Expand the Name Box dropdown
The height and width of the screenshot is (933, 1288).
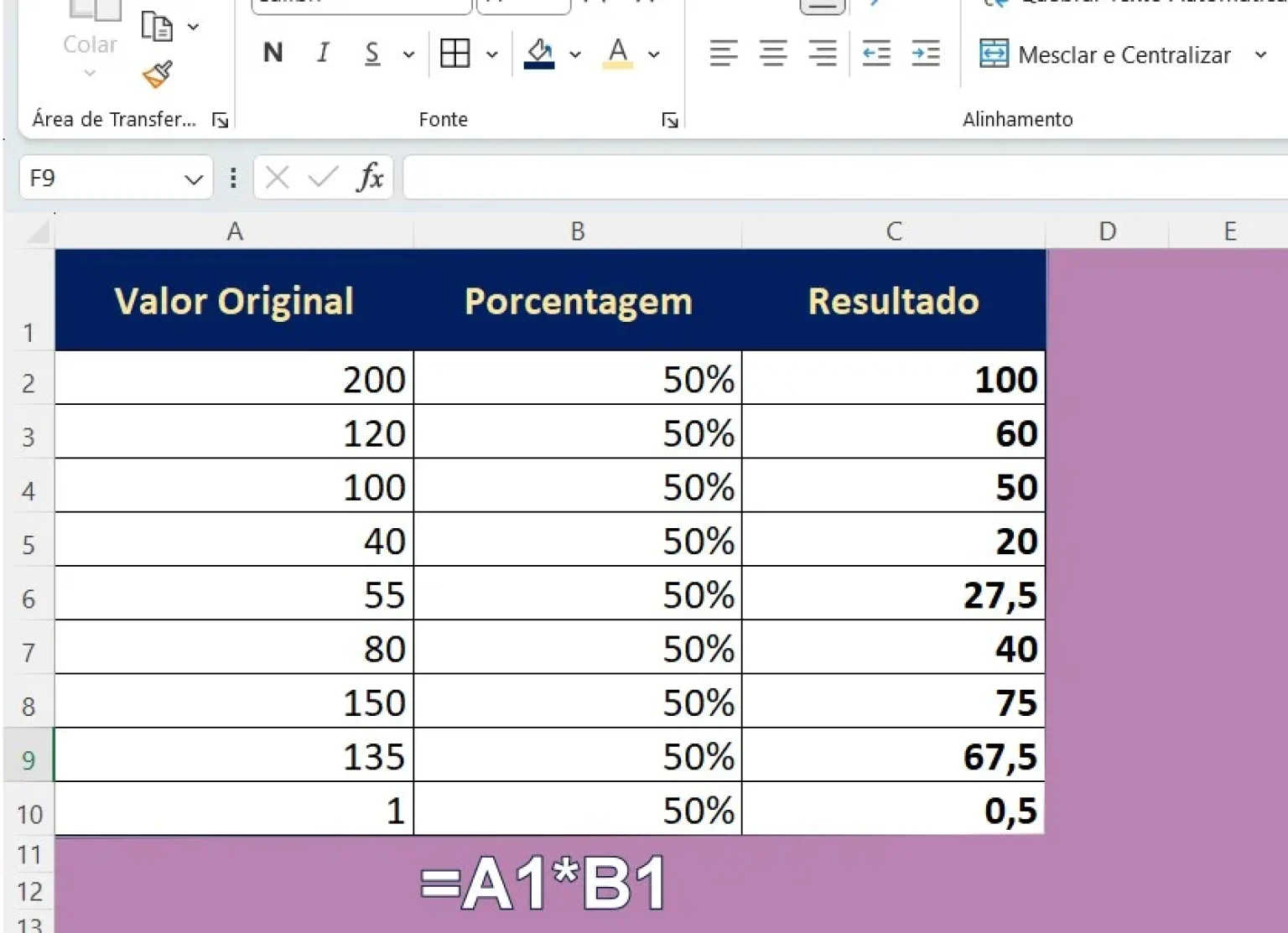pos(194,179)
